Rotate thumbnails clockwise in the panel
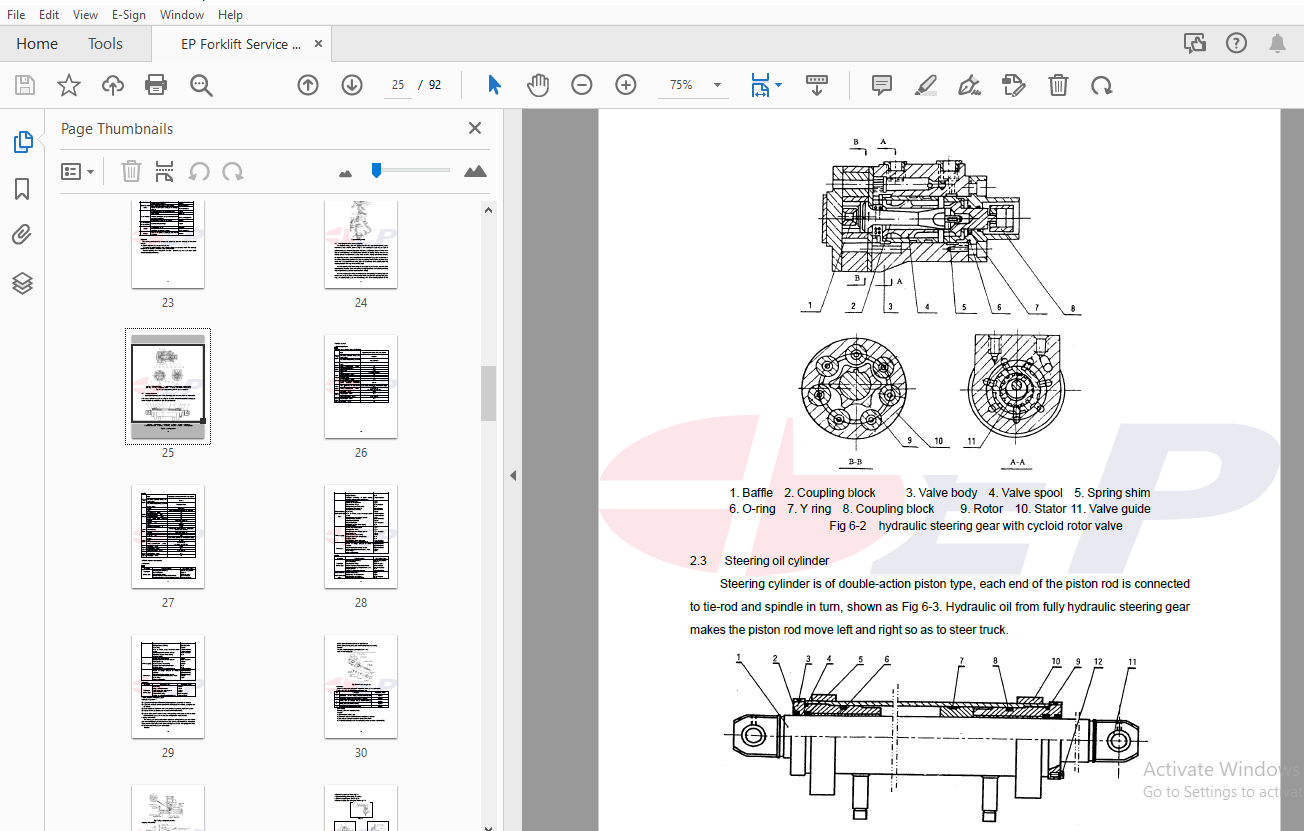 point(233,171)
